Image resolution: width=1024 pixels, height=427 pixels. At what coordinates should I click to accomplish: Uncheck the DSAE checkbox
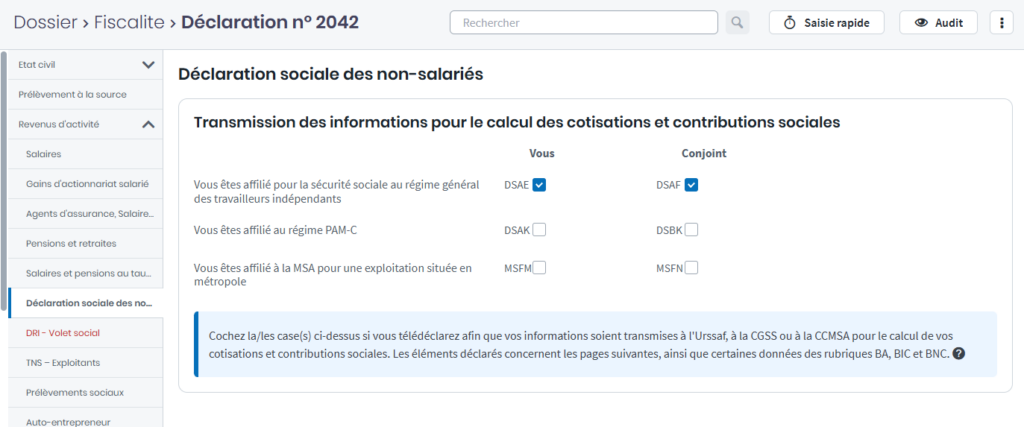[x=539, y=184]
